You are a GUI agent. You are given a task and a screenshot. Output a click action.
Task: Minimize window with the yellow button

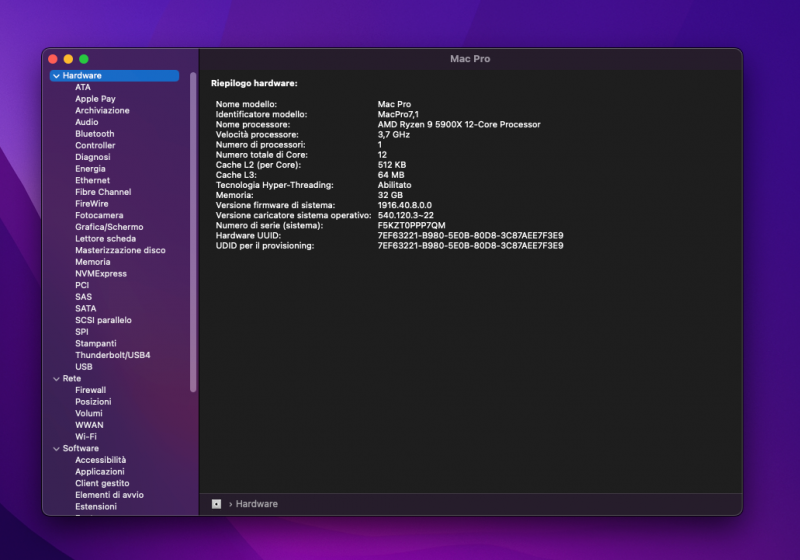pyautogui.click(x=68, y=60)
